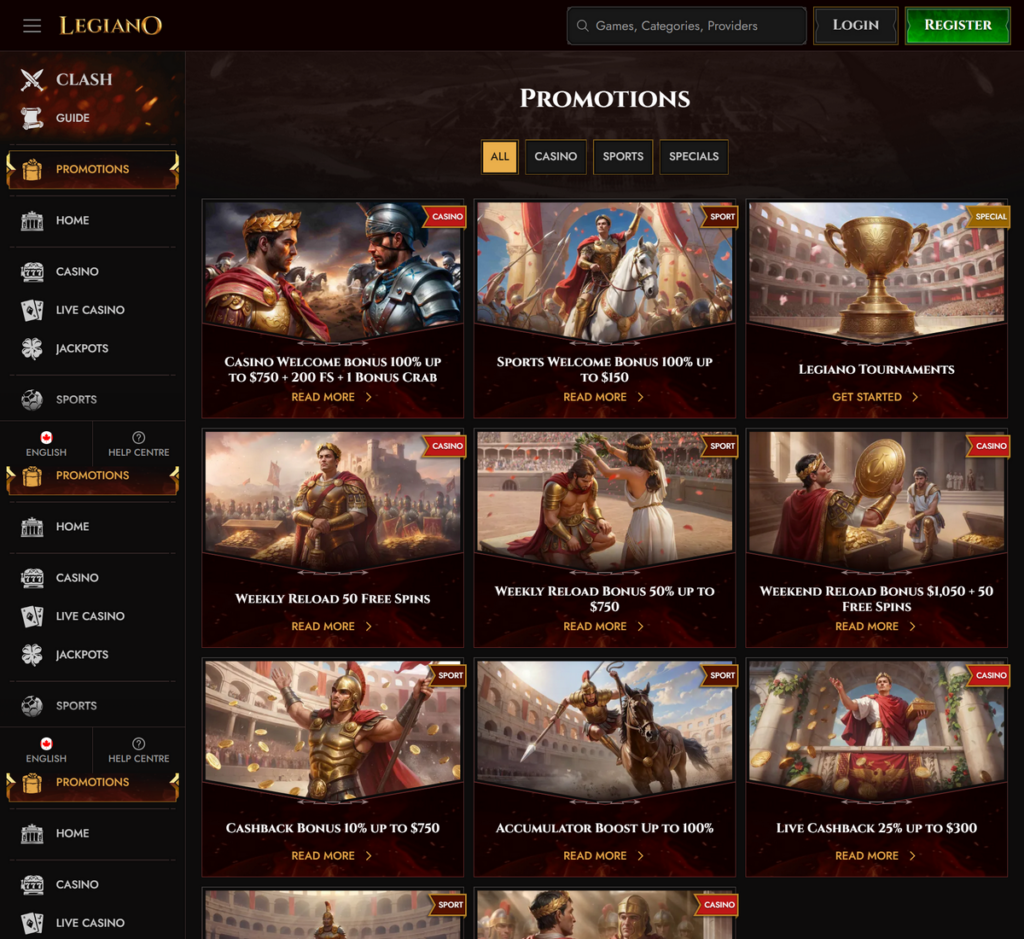This screenshot has width=1024, height=939.
Task: Click the uppermost Sports ball icon in sidebar
Action: [31, 400]
